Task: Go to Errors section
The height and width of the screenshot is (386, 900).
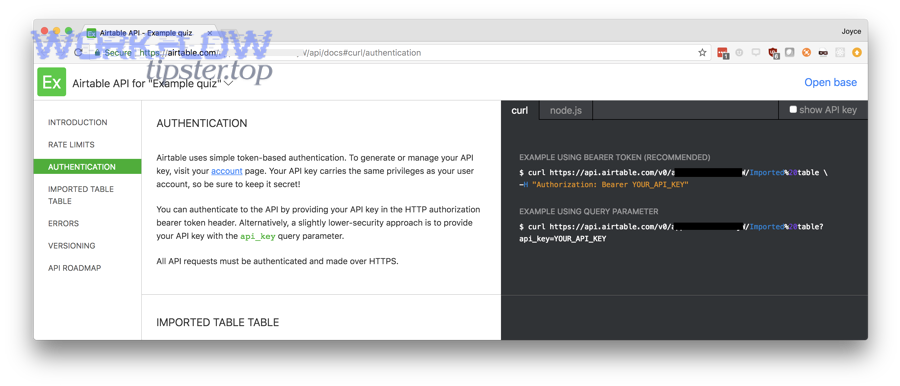Action: [x=63, y=223]
